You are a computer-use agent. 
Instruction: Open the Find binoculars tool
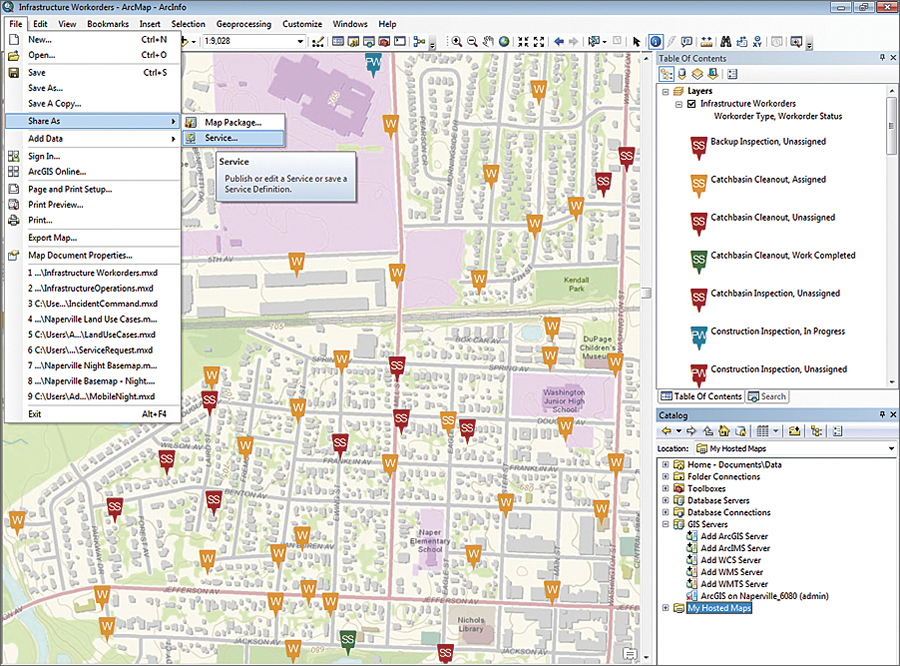click(x=726, y=42)
